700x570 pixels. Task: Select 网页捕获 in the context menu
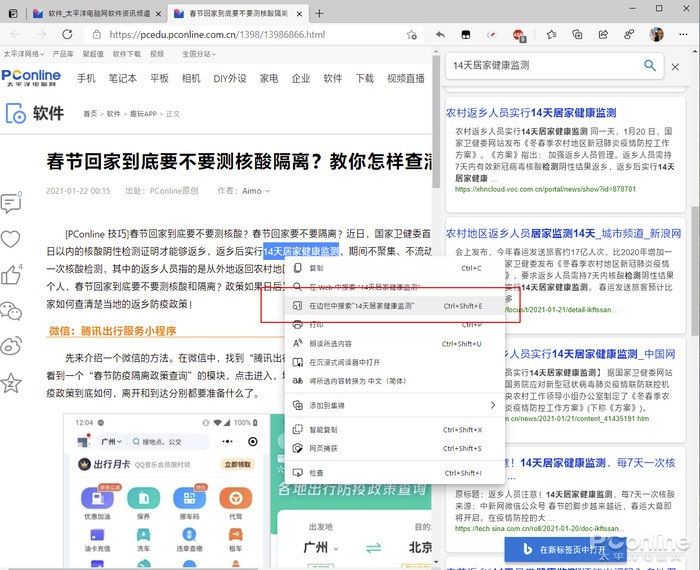click(325, 449)
